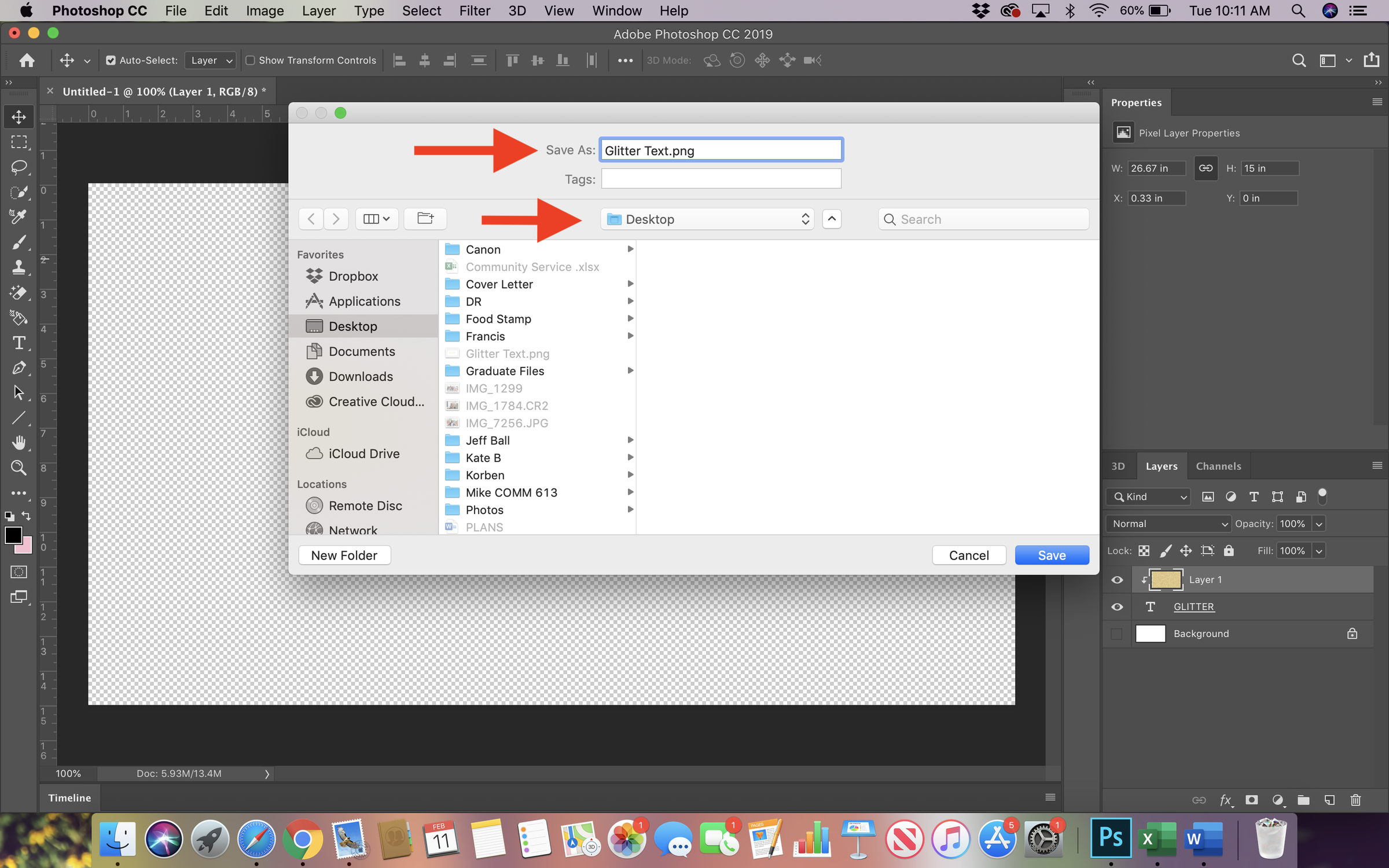Click the Tags input field

(721, 179)
